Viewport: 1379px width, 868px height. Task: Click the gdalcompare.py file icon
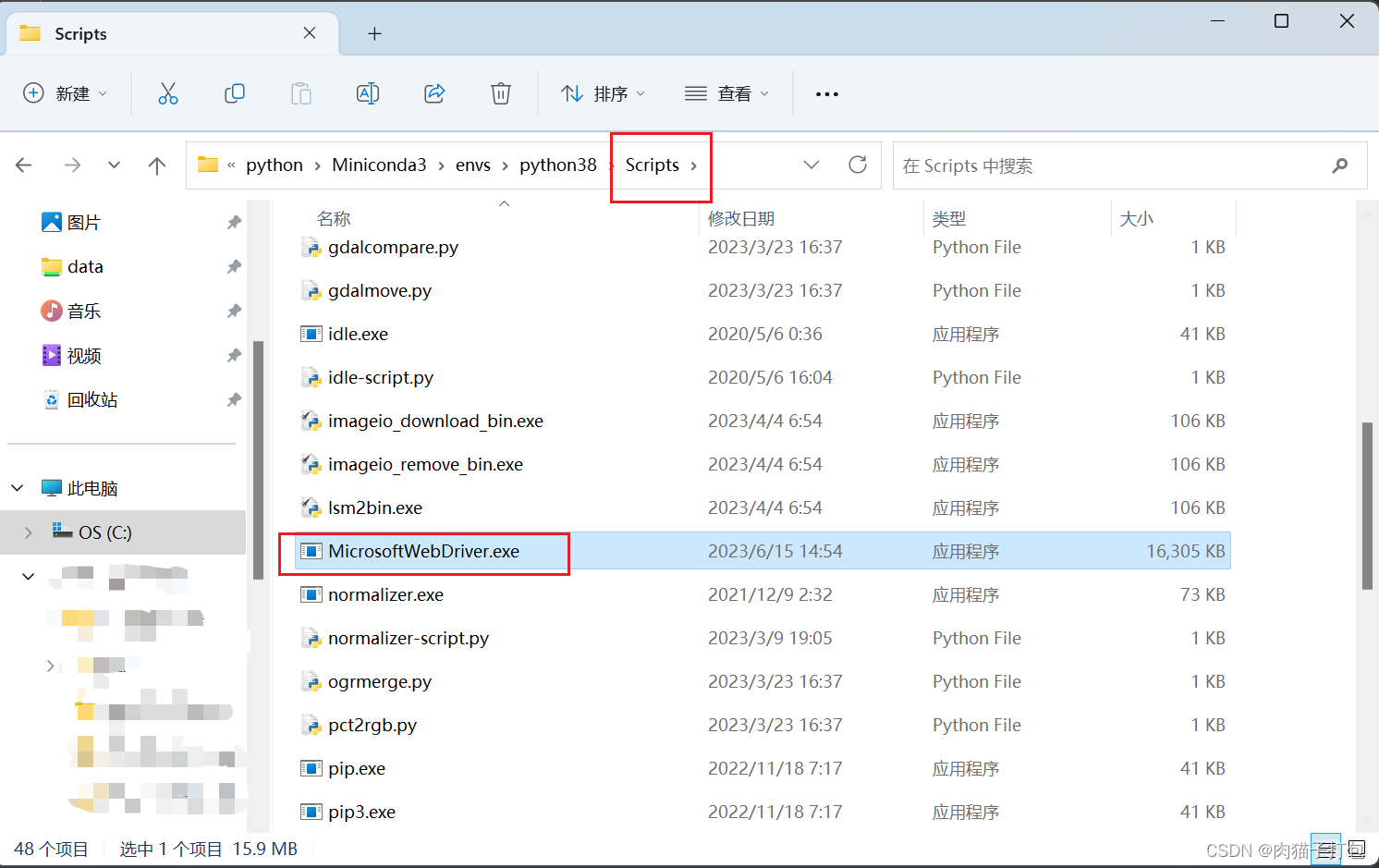click(x=311, y=247)
